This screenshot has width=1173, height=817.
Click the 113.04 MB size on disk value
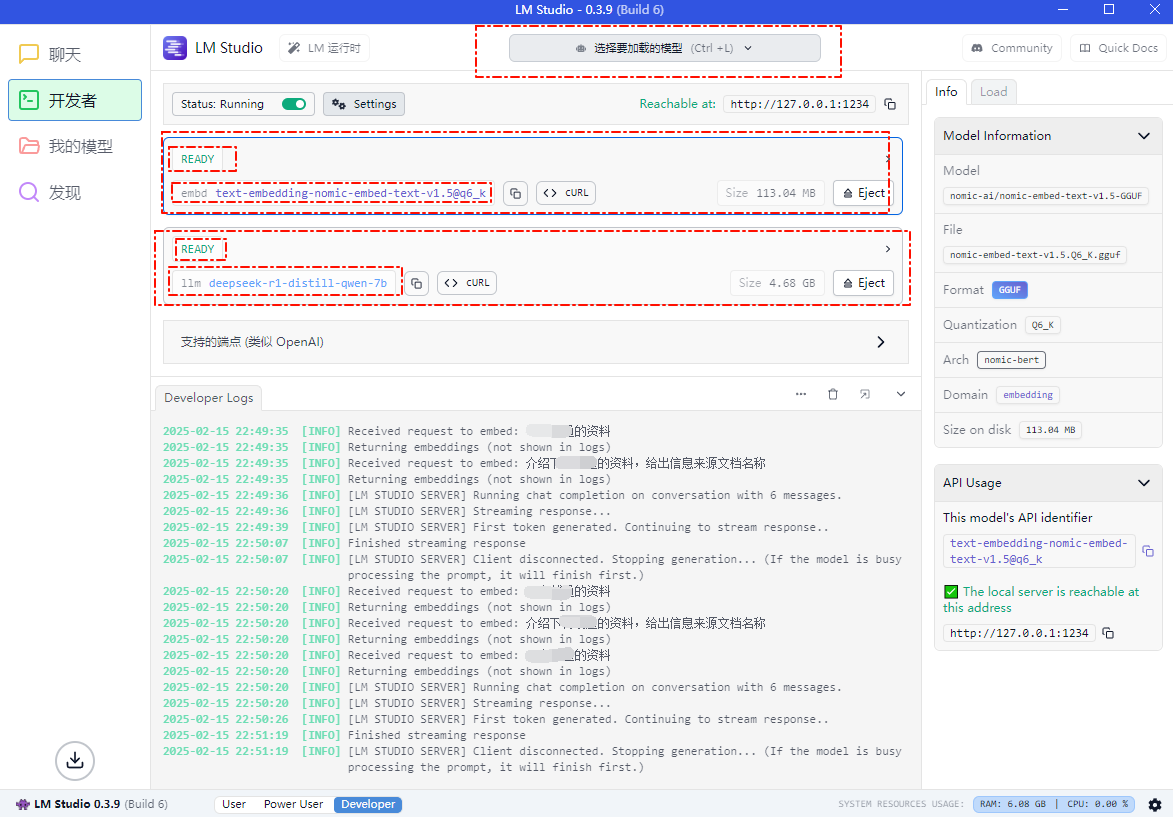coord(1050,430)
